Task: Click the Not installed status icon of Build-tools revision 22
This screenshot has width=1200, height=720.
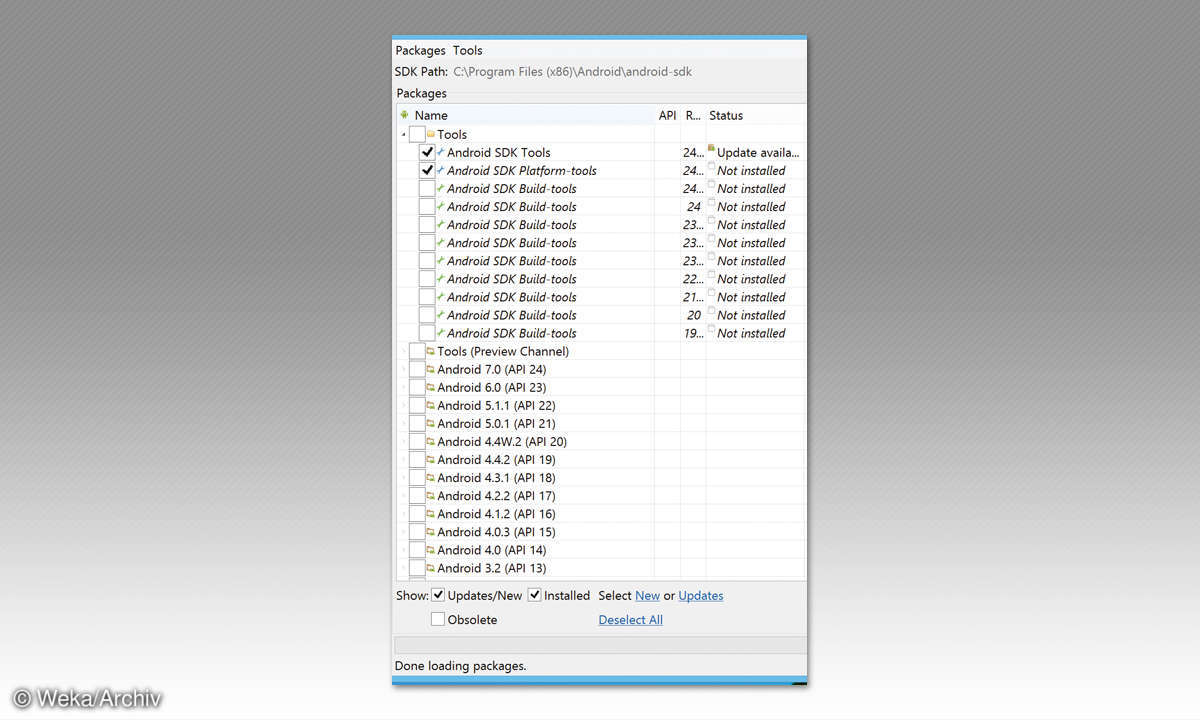Action: click(x=711, y=276)
